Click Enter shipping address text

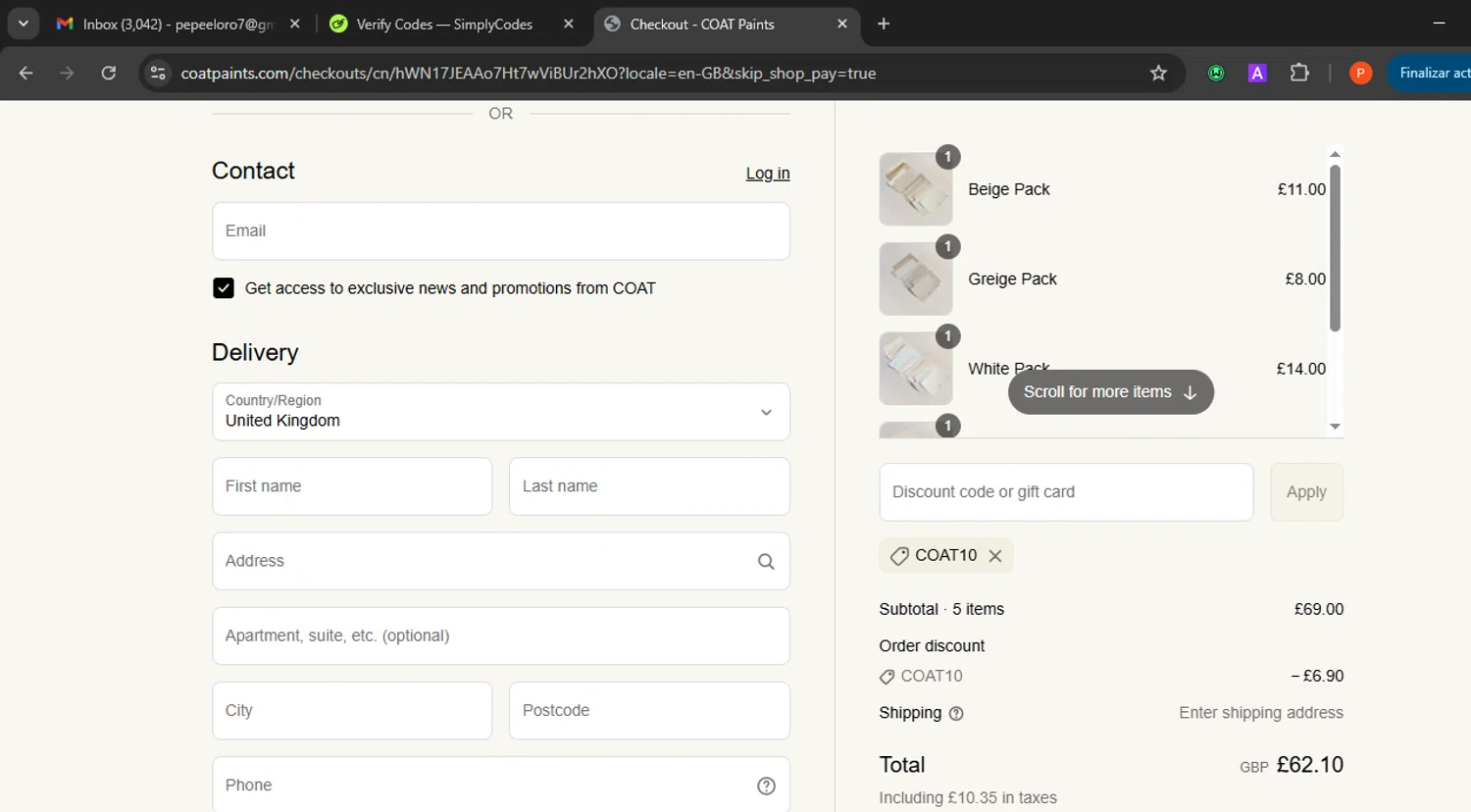click(1261, 713)
